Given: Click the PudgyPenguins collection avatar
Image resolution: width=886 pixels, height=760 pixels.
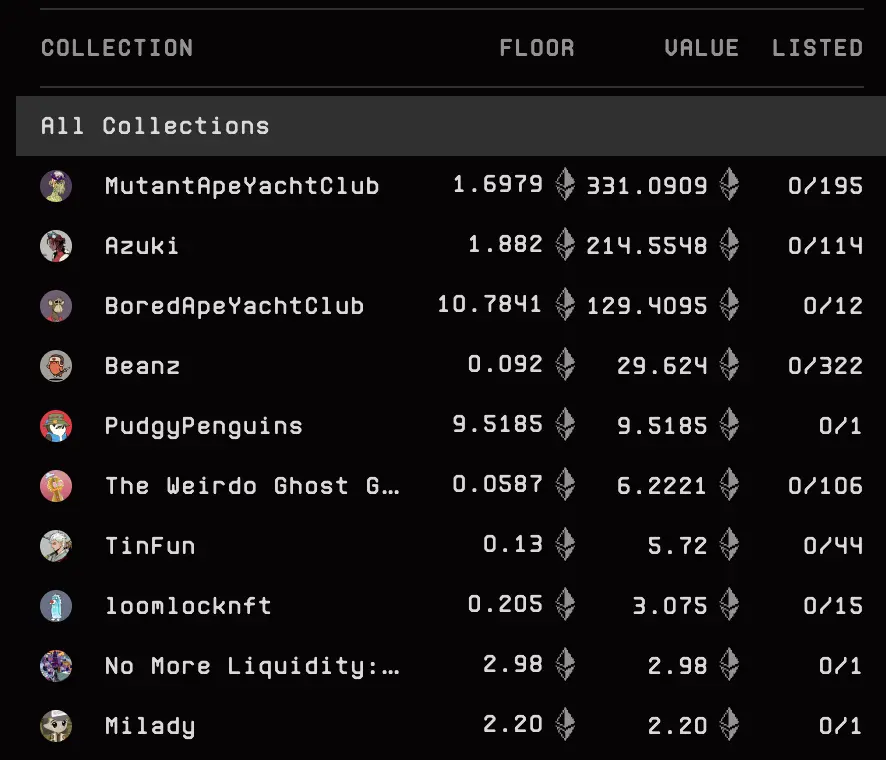Looking at the screenshot, I should [56, 425].
